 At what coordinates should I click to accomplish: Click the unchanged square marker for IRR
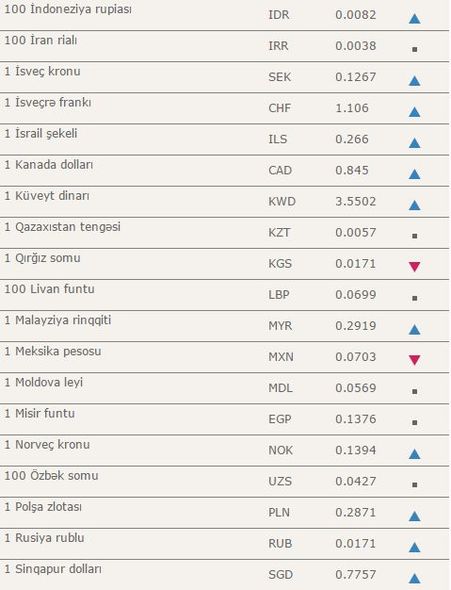click(415, 49)
